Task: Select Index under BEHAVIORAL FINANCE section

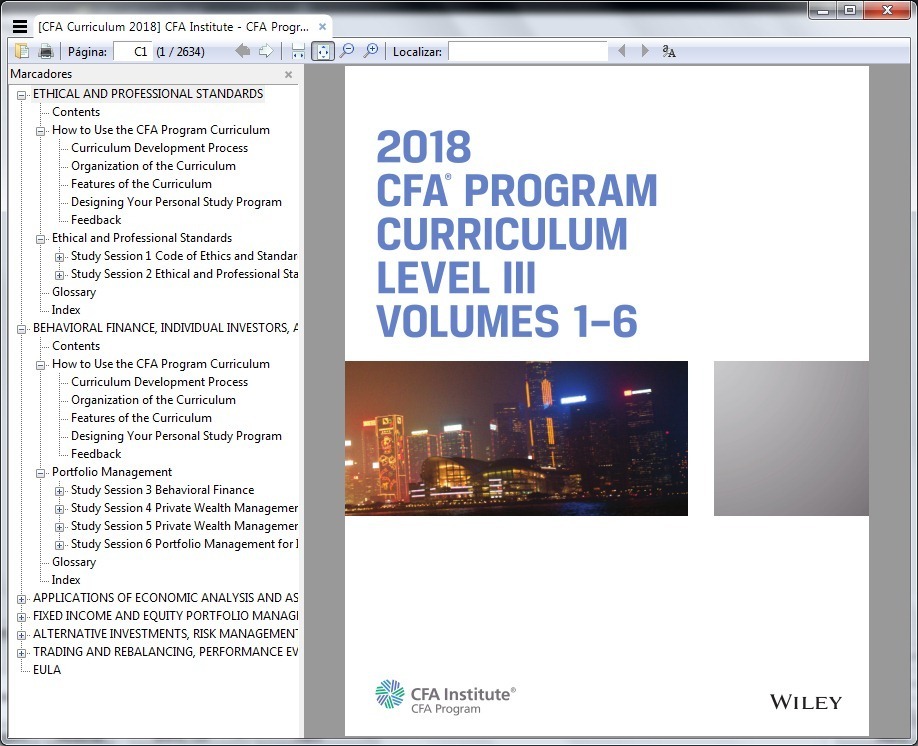Action: 66,580
